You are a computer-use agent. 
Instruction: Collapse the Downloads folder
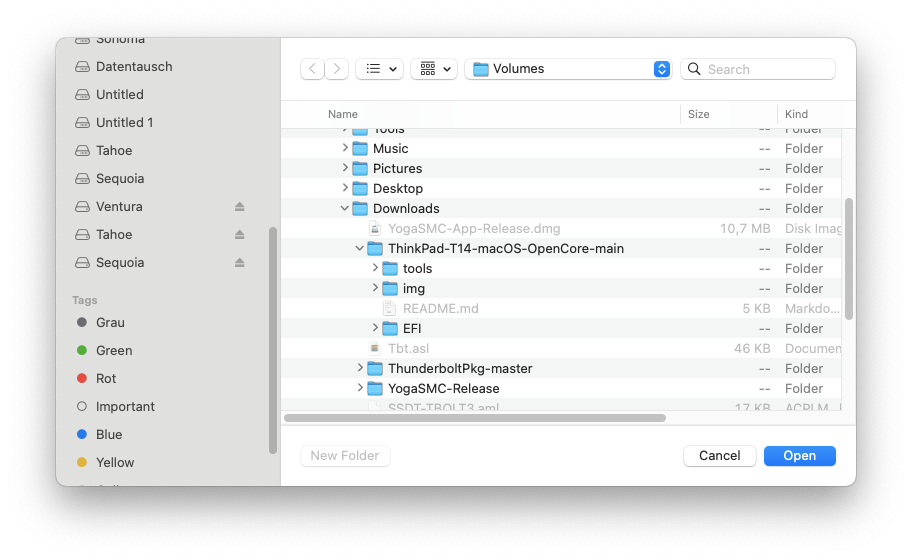(345, 208)
